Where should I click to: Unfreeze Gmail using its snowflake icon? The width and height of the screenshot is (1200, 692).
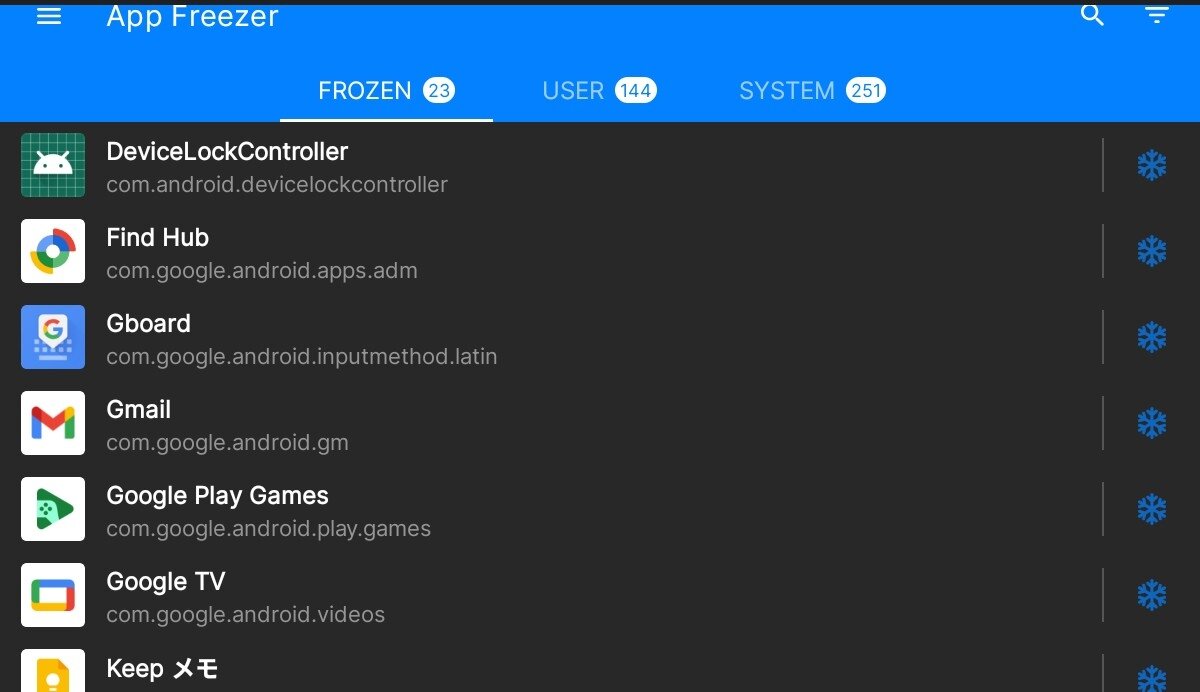(x=1152, y=423)
